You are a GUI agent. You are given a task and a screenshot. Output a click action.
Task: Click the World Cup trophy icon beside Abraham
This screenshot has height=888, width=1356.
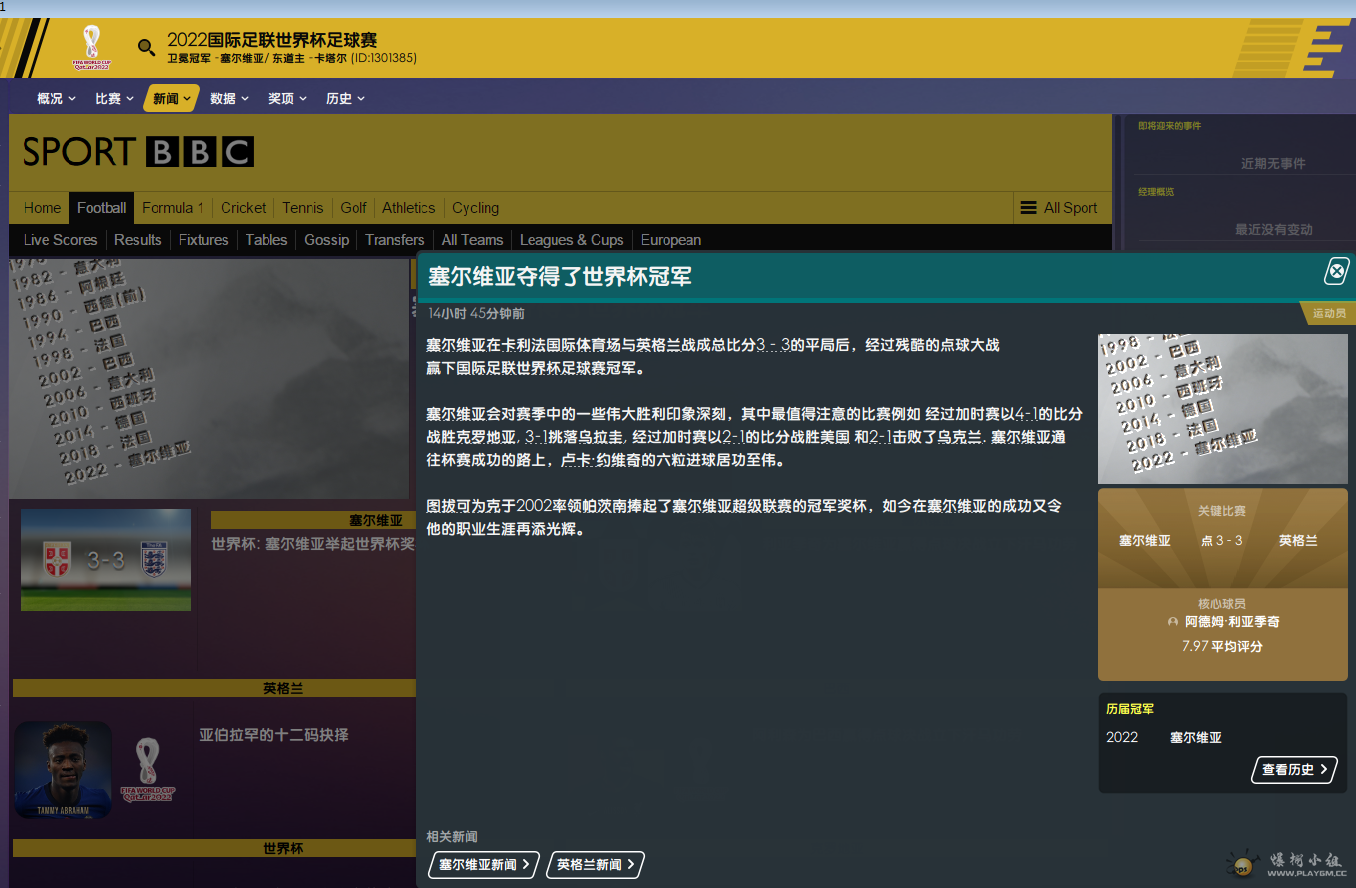pyautogui.click(x=147, y=769)
